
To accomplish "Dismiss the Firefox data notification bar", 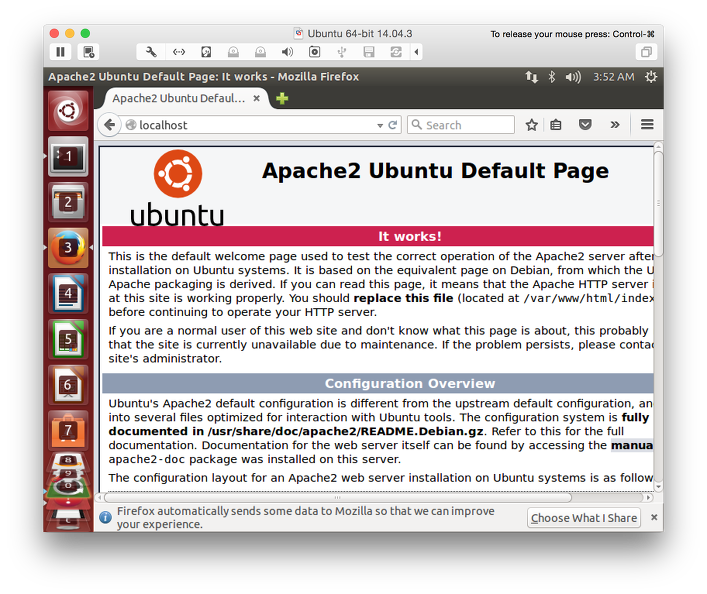I will (654, 517).
